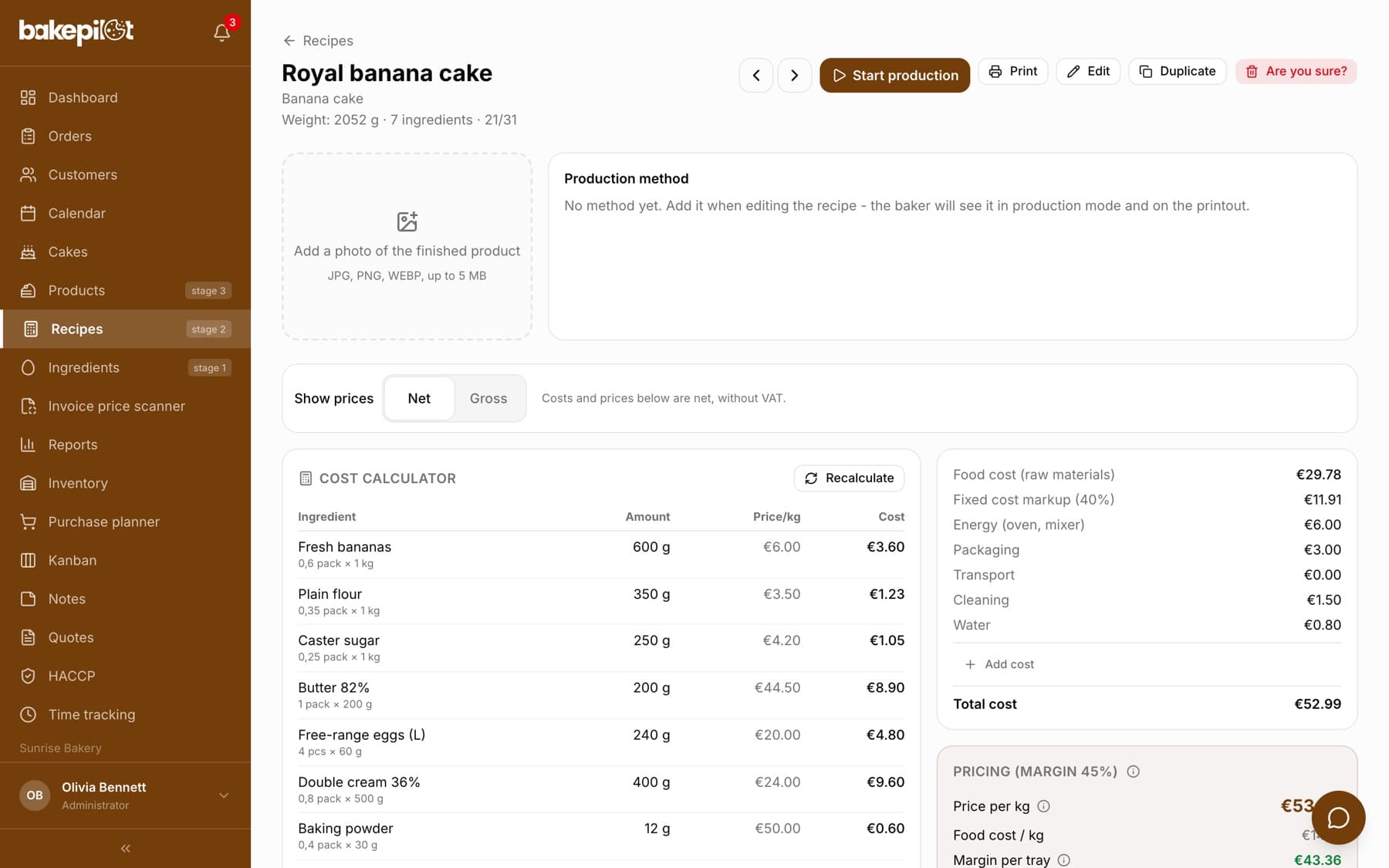Click the HACCP shield icon
The image size is (1389, 868).
[x=28, y=676]
